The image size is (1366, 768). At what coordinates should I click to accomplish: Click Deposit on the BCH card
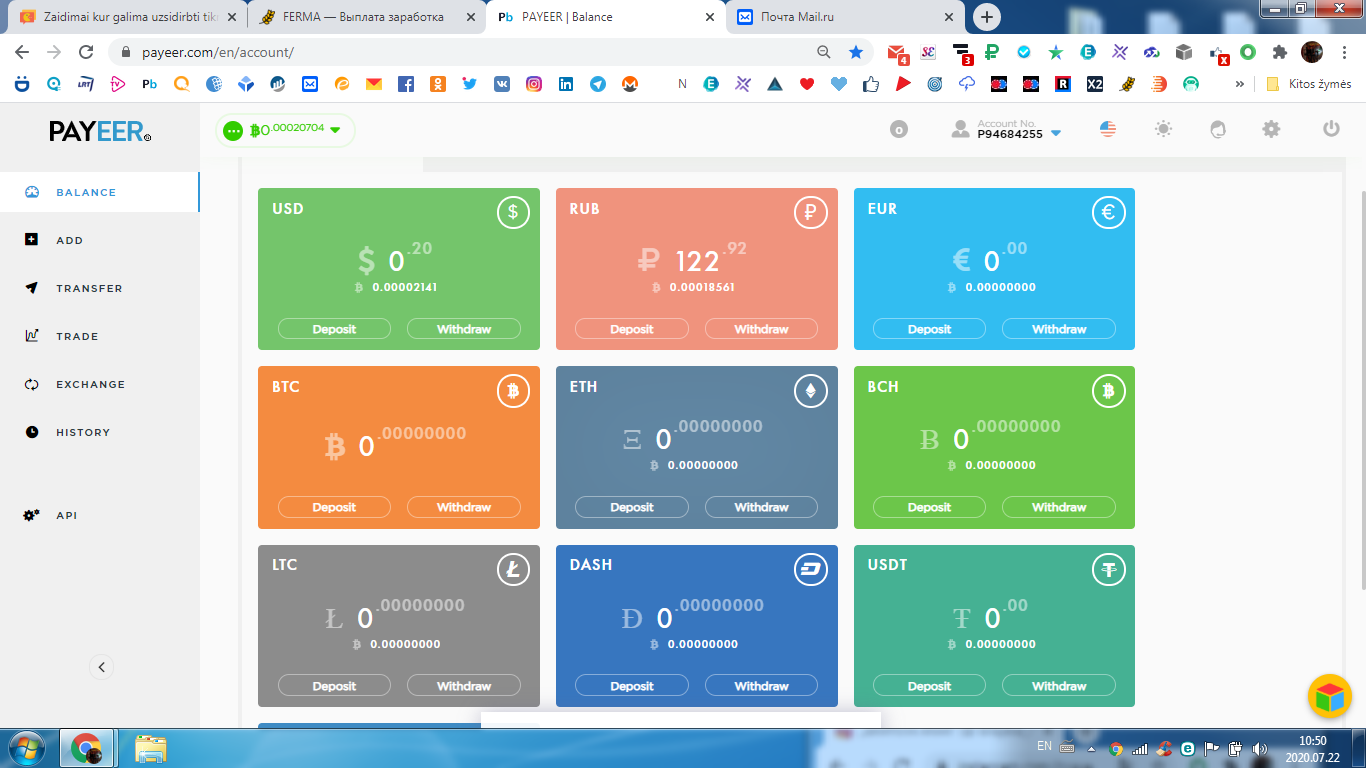coord(929,507)
